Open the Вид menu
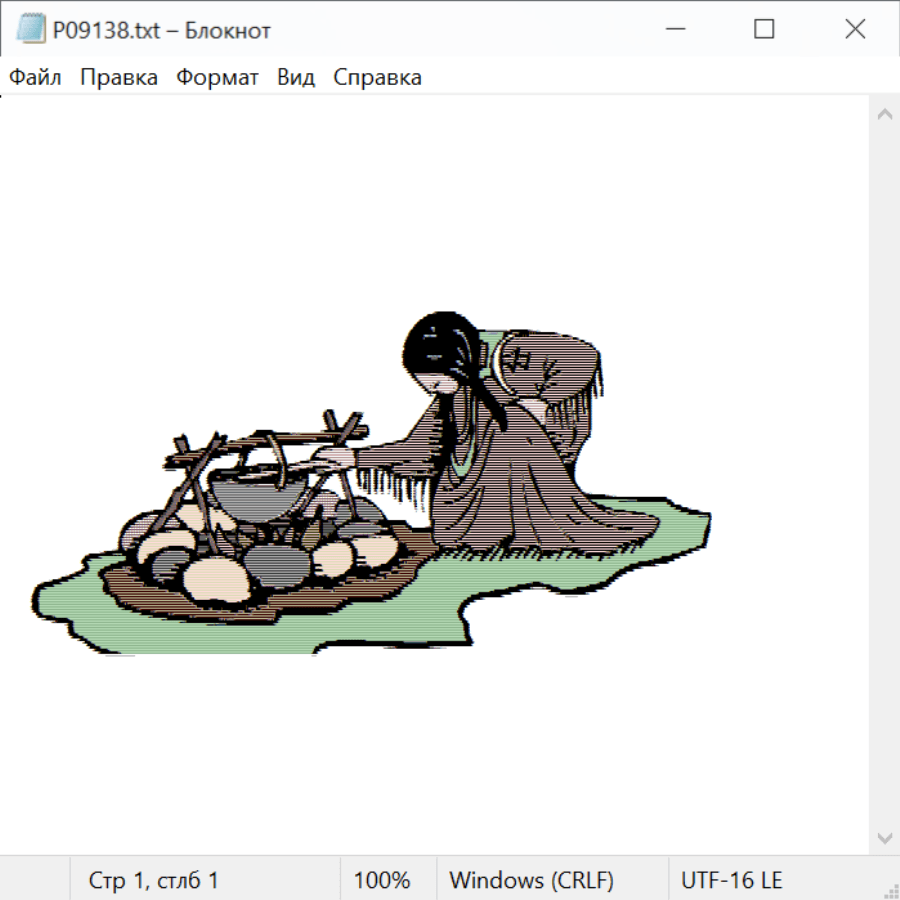Screen dimensions: 900x900 pyautogui.click(x=295, y=78)
